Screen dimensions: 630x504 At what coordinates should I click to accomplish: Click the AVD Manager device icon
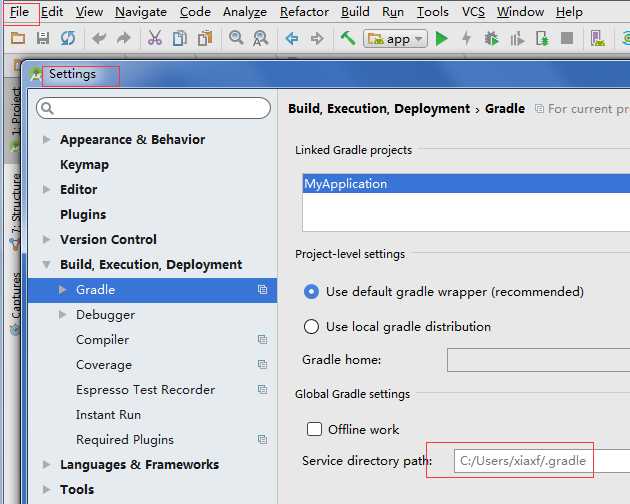click(597, 39)
